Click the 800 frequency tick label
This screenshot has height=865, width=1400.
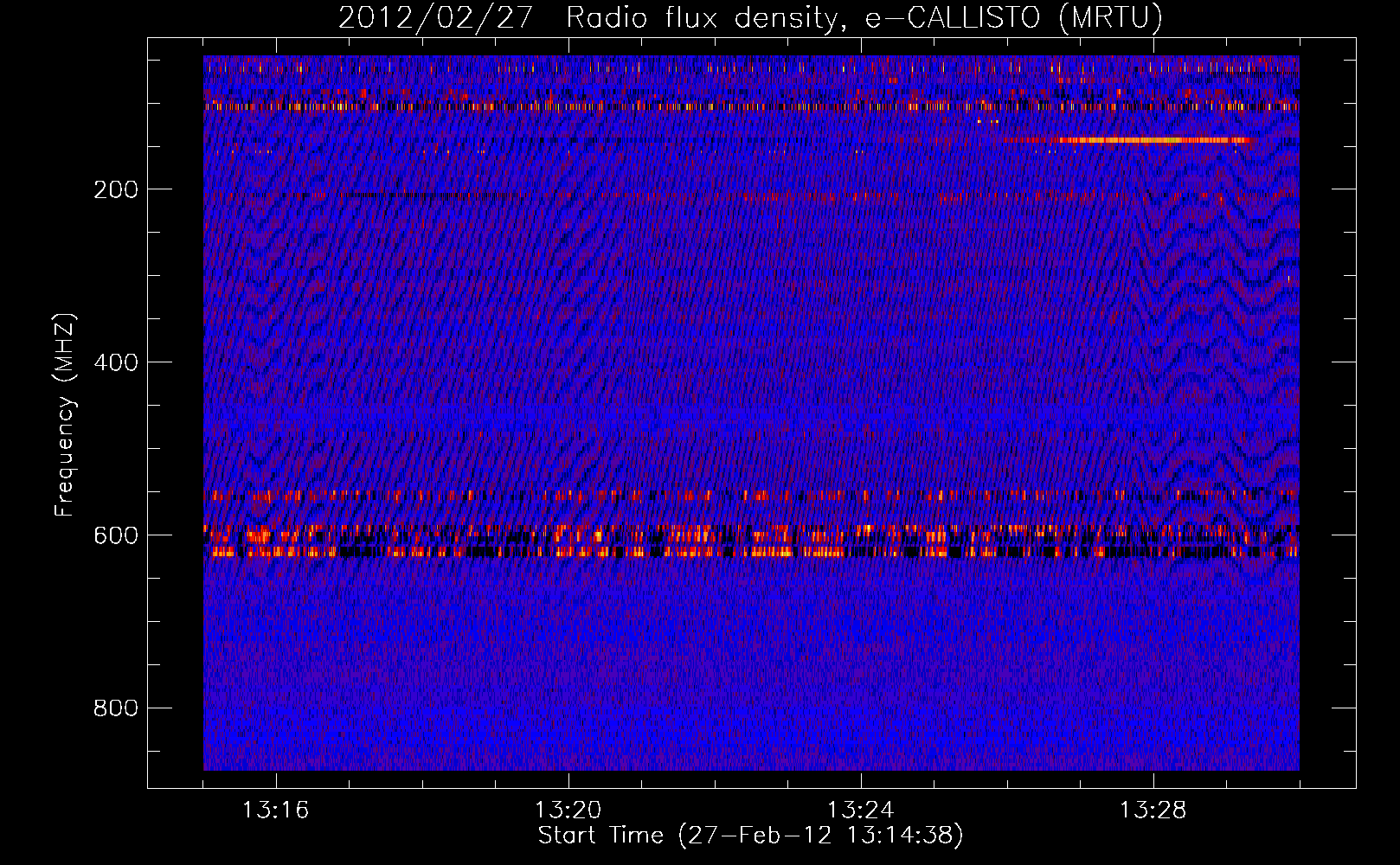coord(116,708)
